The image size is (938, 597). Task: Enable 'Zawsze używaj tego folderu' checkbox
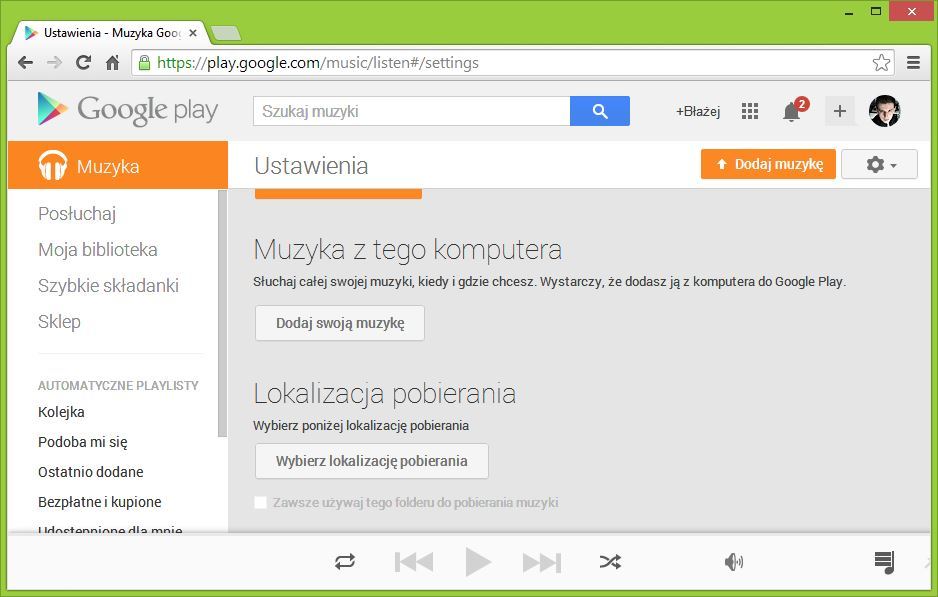[260, 502]
